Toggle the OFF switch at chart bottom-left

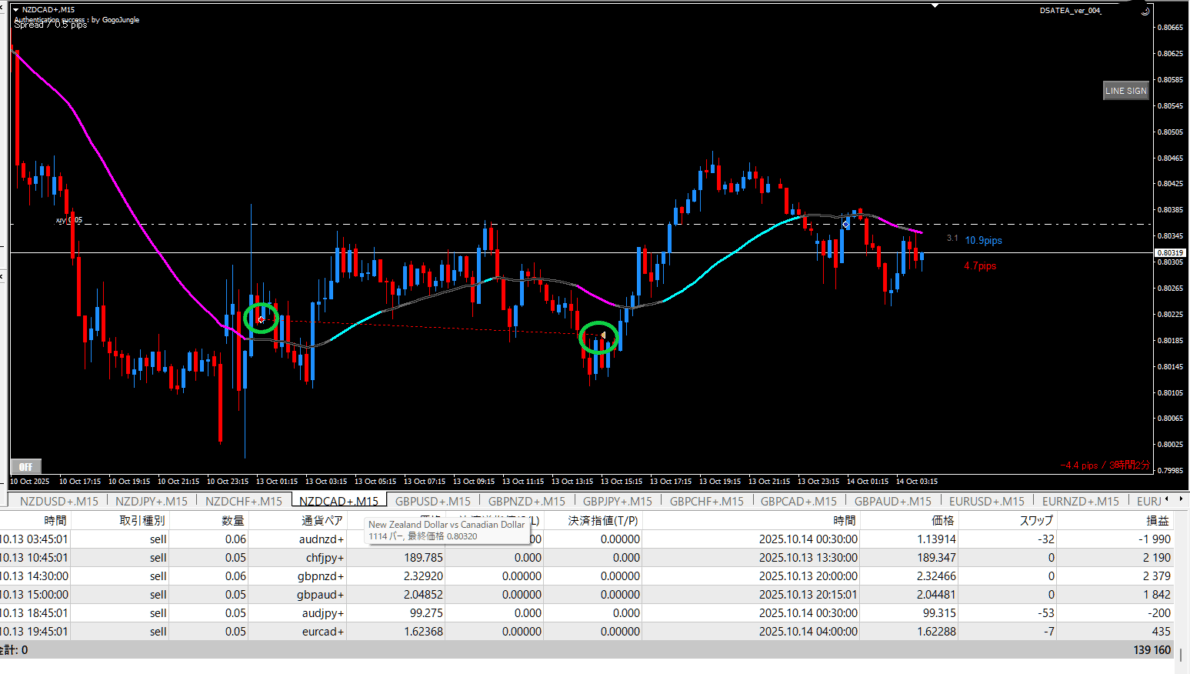click(25, 466)
